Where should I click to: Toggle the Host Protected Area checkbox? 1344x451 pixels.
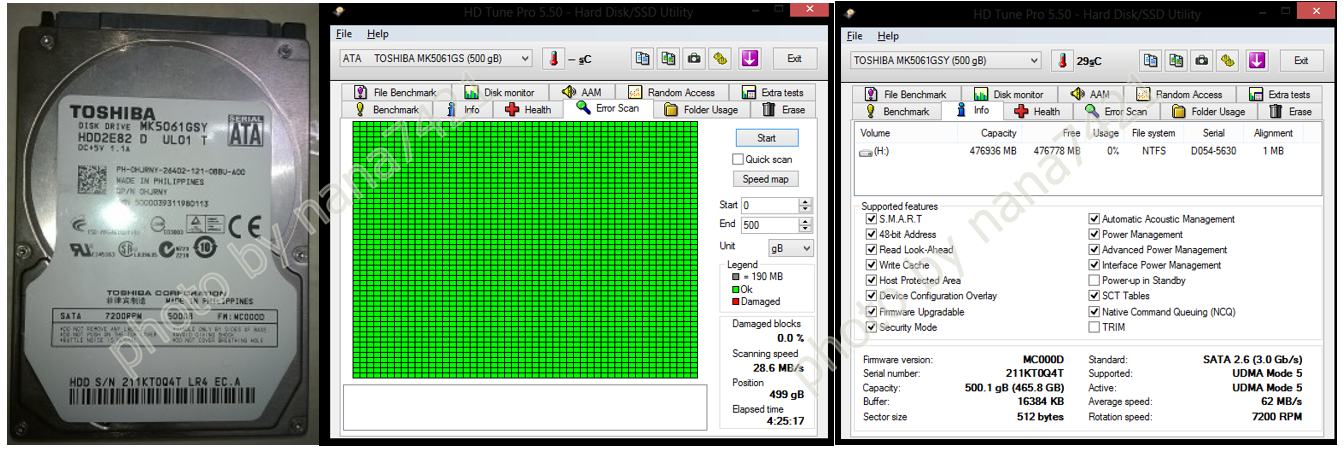click(871, 281)
